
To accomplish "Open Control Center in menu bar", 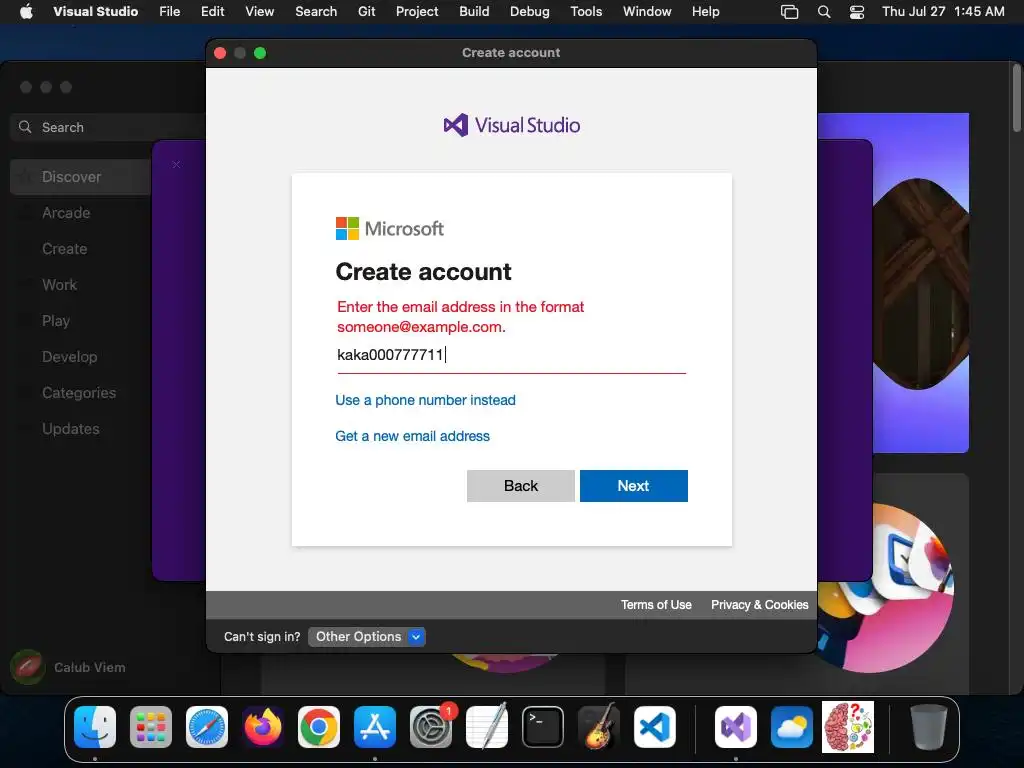I will [857, 12].
